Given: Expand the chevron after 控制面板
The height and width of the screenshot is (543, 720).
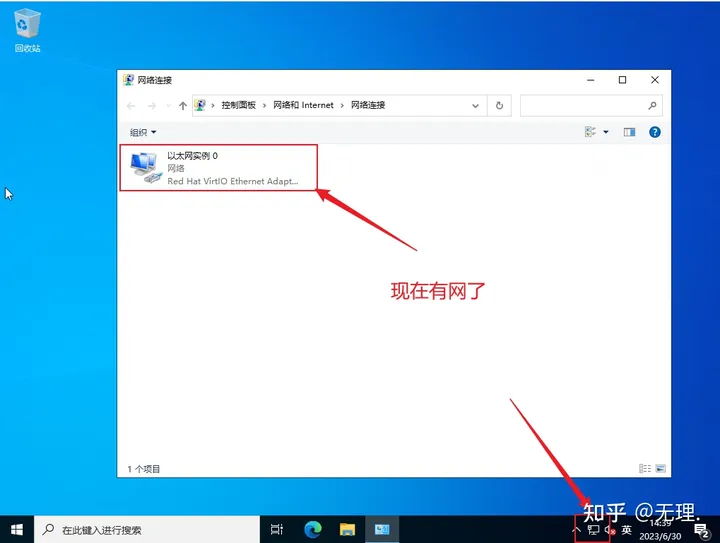Looking at the screenshot, I should [264, 106].
